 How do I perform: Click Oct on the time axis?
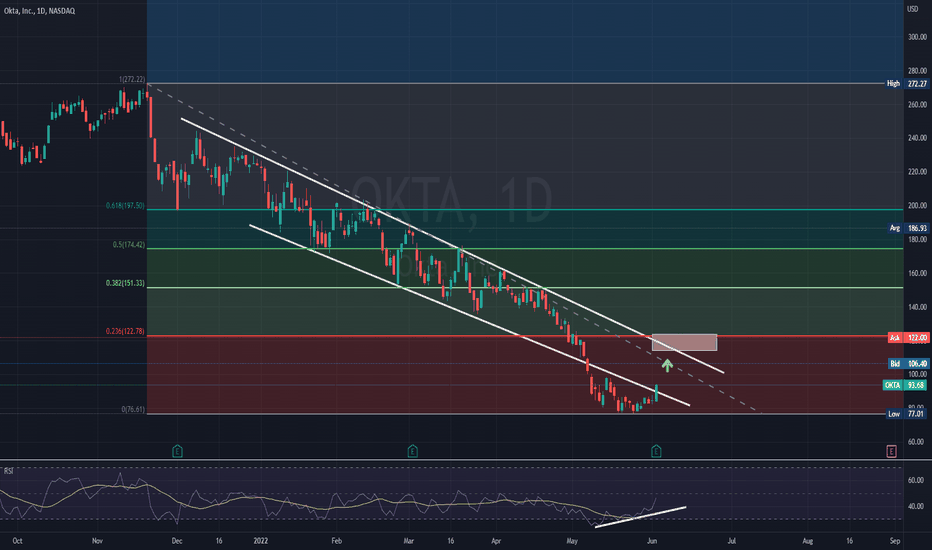click(17, 541)
